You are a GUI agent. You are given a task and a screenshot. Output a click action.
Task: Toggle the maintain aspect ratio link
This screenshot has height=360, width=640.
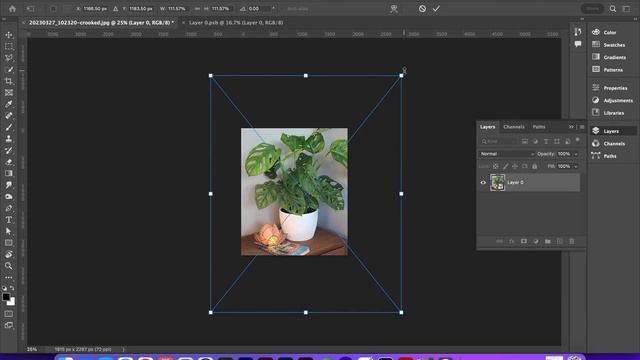click(198, 9)
